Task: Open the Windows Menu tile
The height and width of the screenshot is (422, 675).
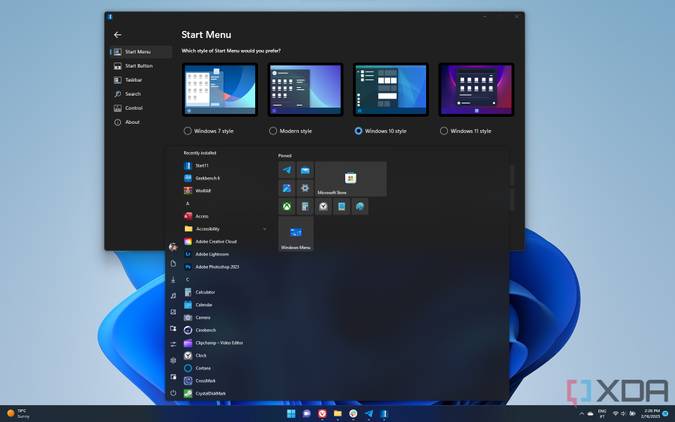Action: [x=296, y=234]
